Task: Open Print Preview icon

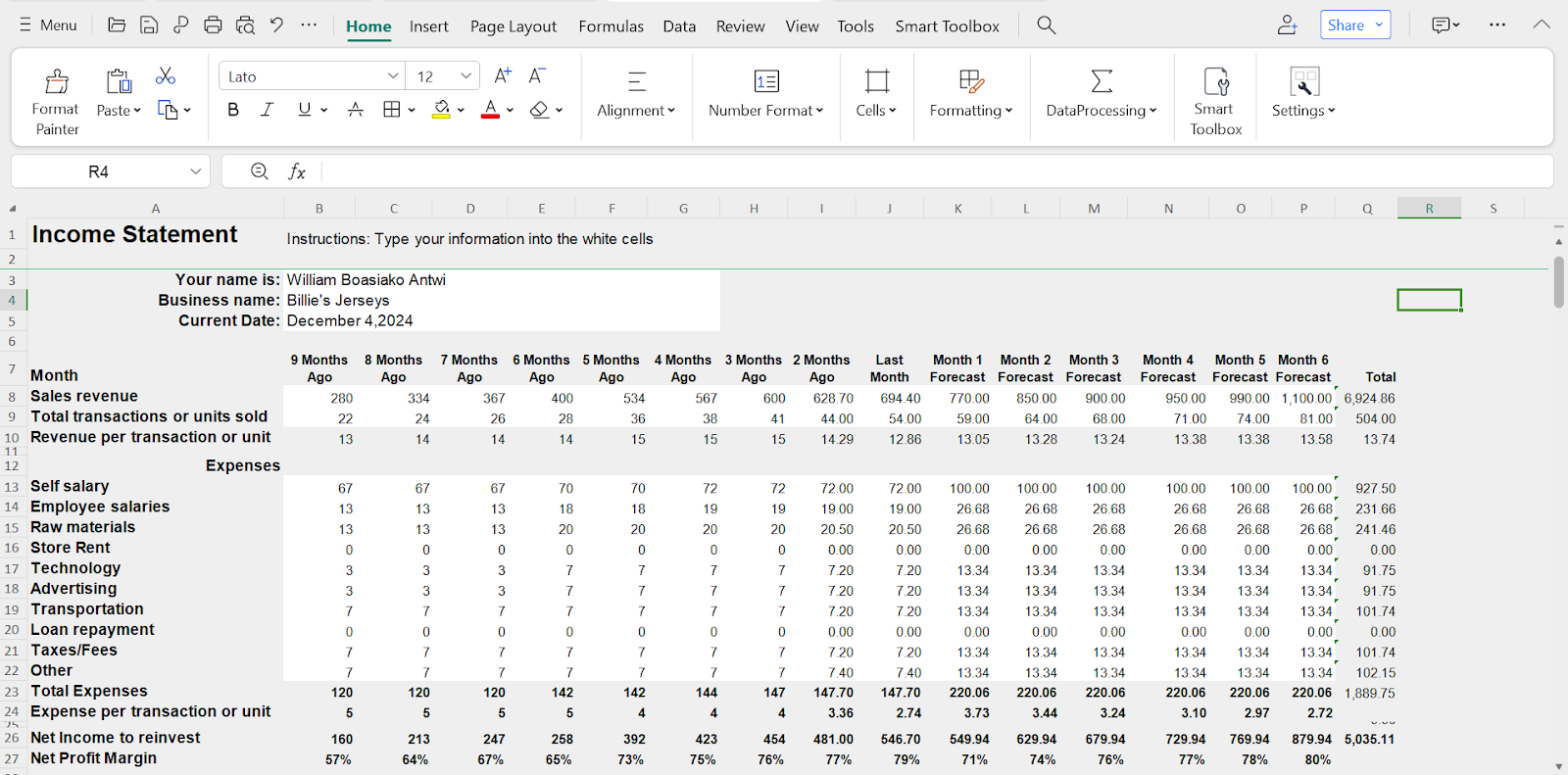Action: [245, 25]
